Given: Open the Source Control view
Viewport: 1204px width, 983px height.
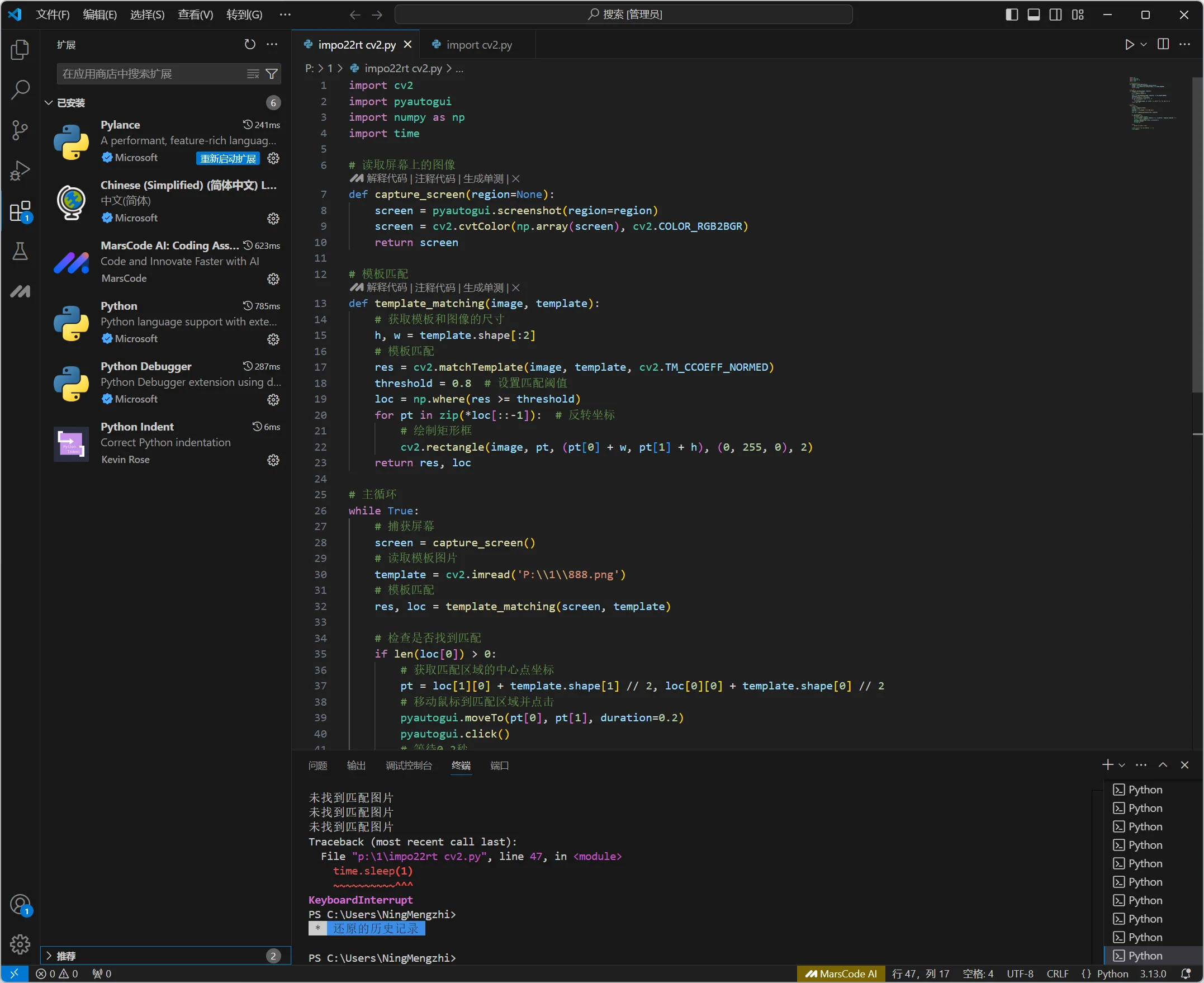Looking at the screenshot, I should click(20, 130).
